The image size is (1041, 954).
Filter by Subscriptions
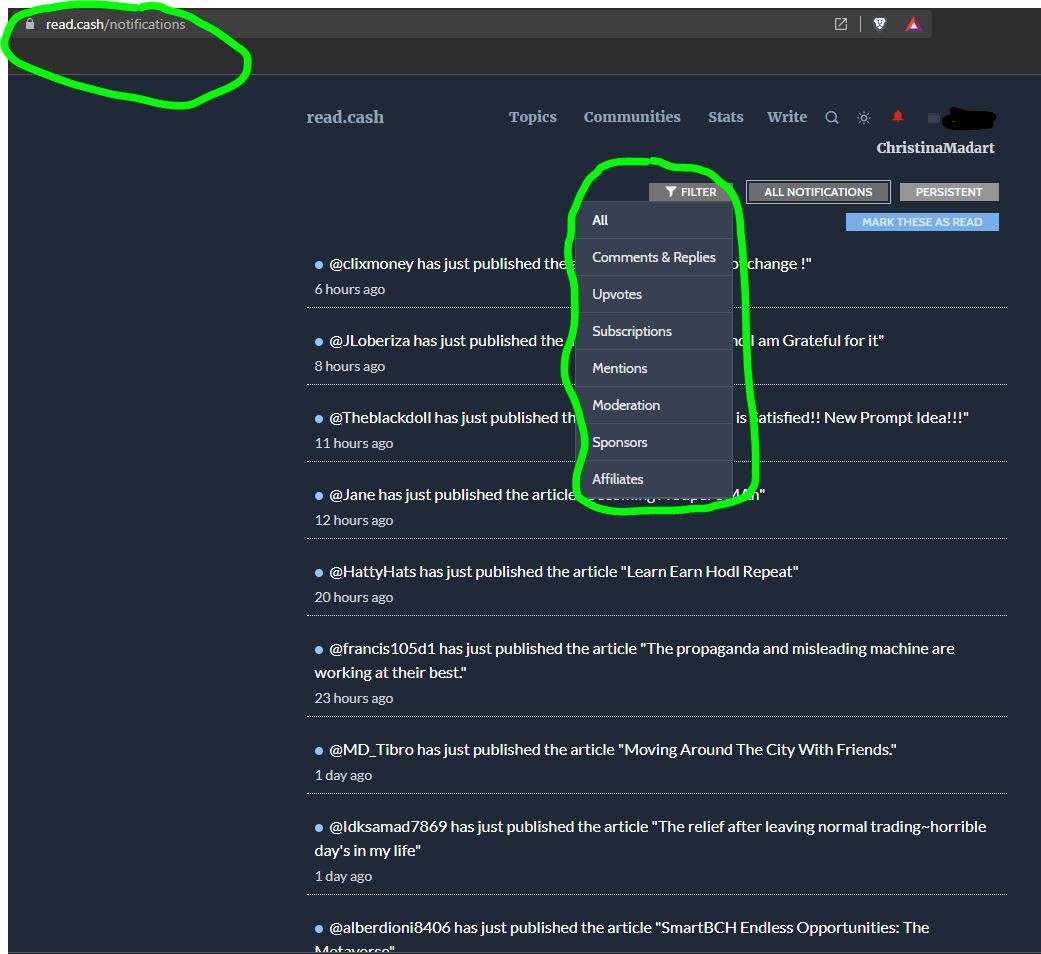click(x=653, y=331)
